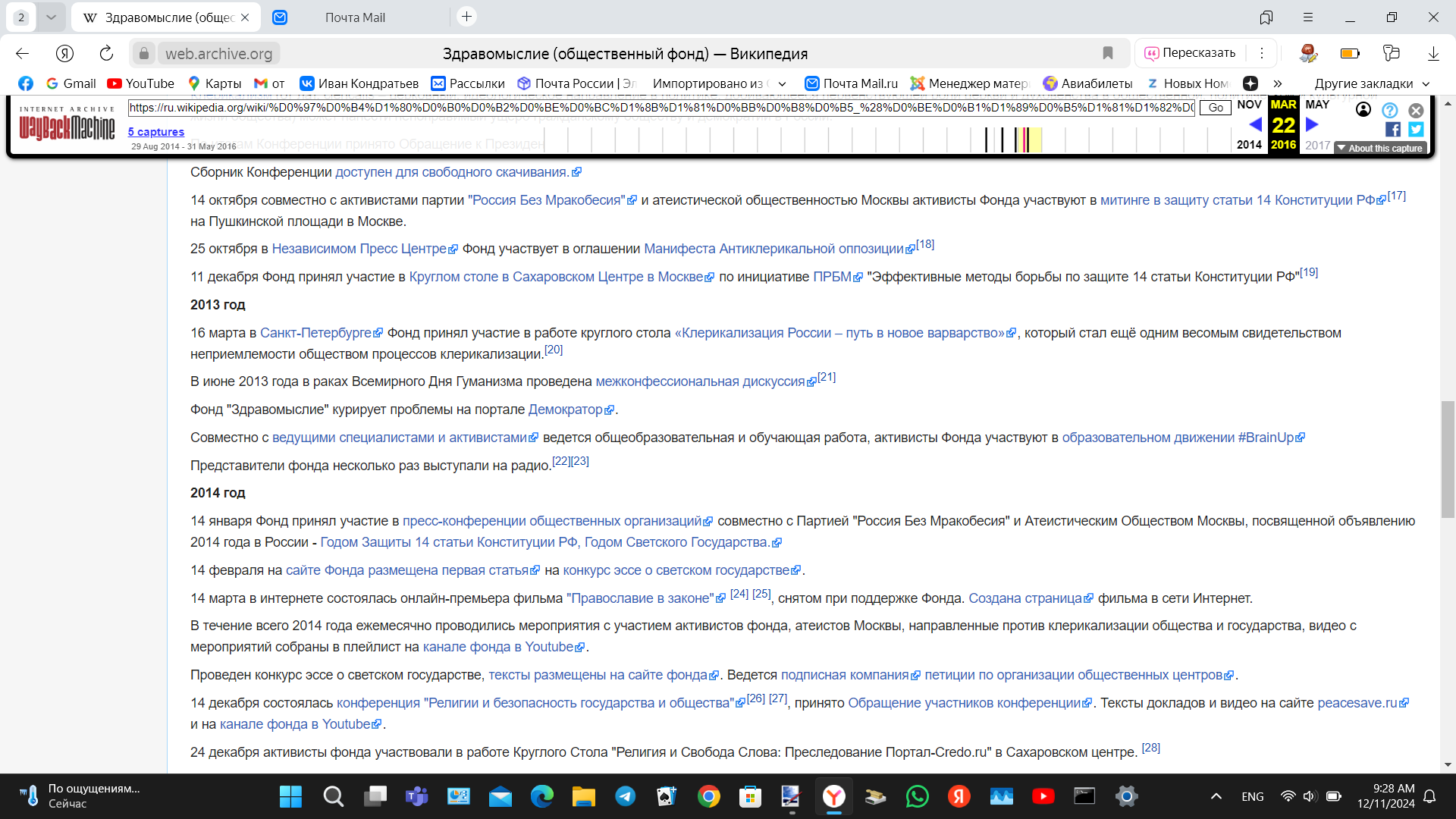Viewport: 1456px width, 819px height.
Task: Close the Здравомыслие tab
Action: coord(245,17)
